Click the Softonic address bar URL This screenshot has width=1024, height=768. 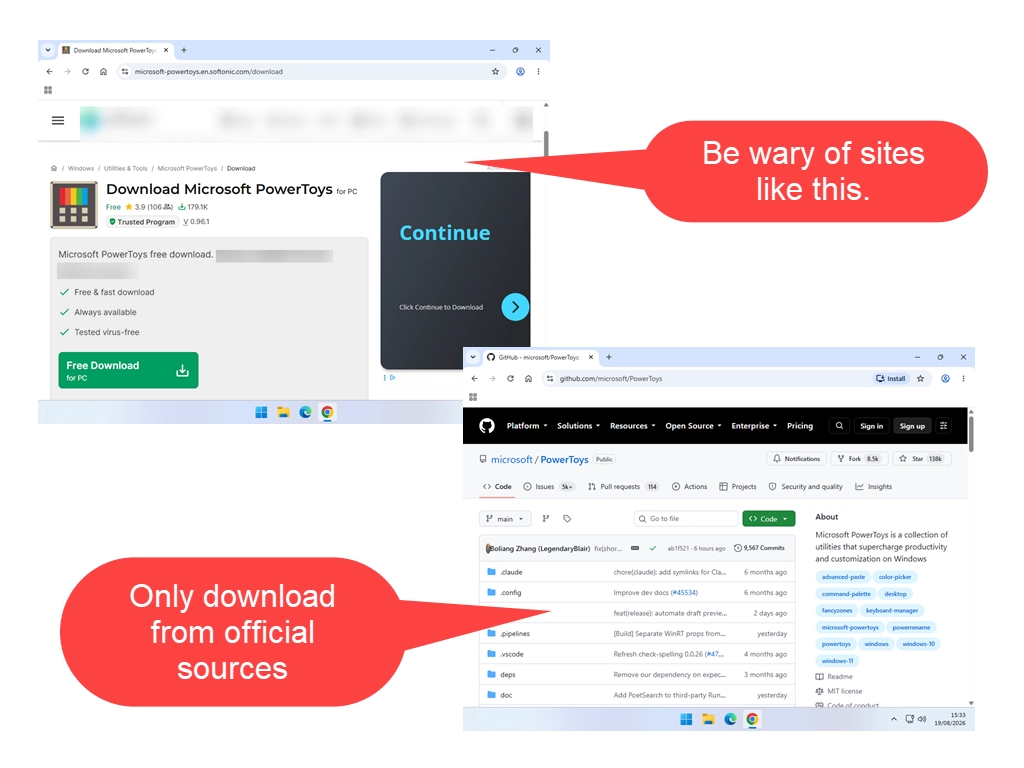(x=208, y=72)
